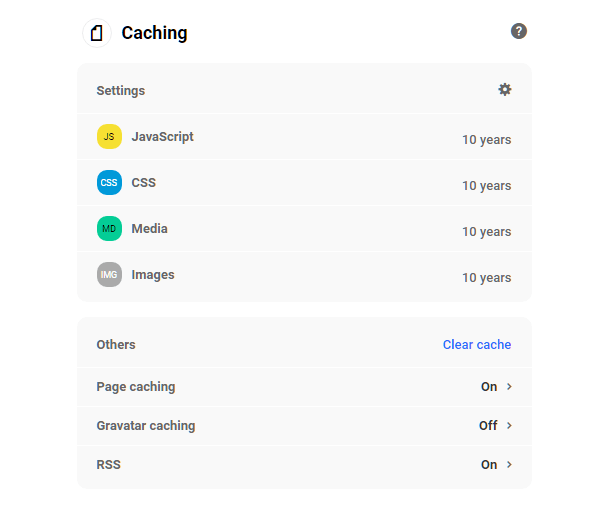
Task: Select the JavaScript settings row label
Action: [162, 137]
